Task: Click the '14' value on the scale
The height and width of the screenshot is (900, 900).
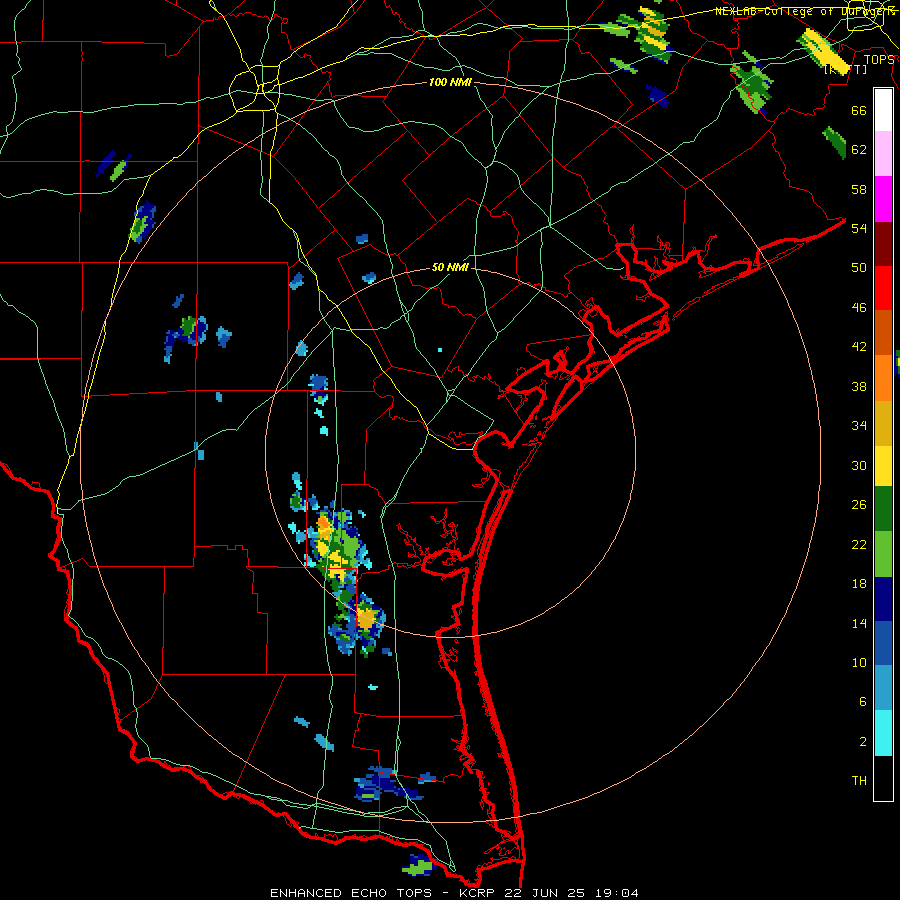Action: (x=859, y=623)
